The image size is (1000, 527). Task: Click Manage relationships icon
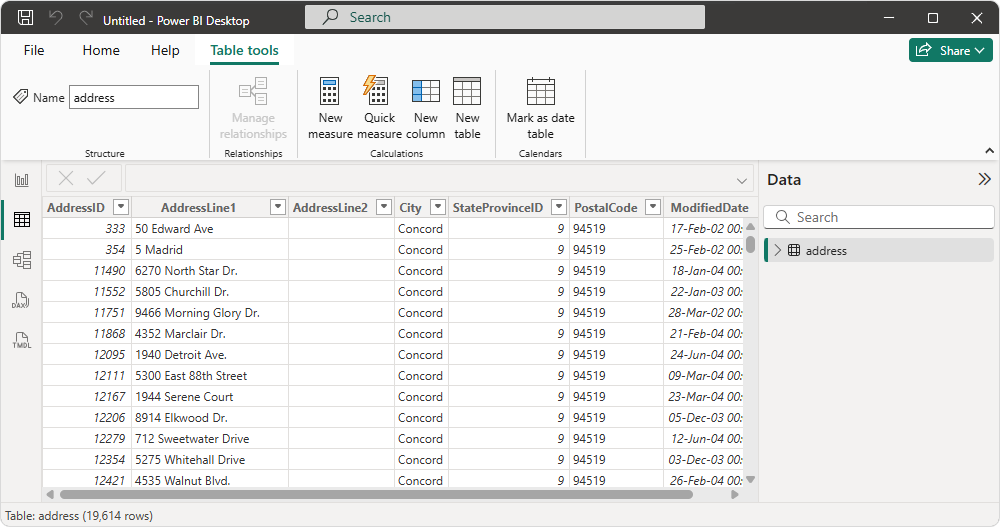pyautogui.click(x=253, y=91)
